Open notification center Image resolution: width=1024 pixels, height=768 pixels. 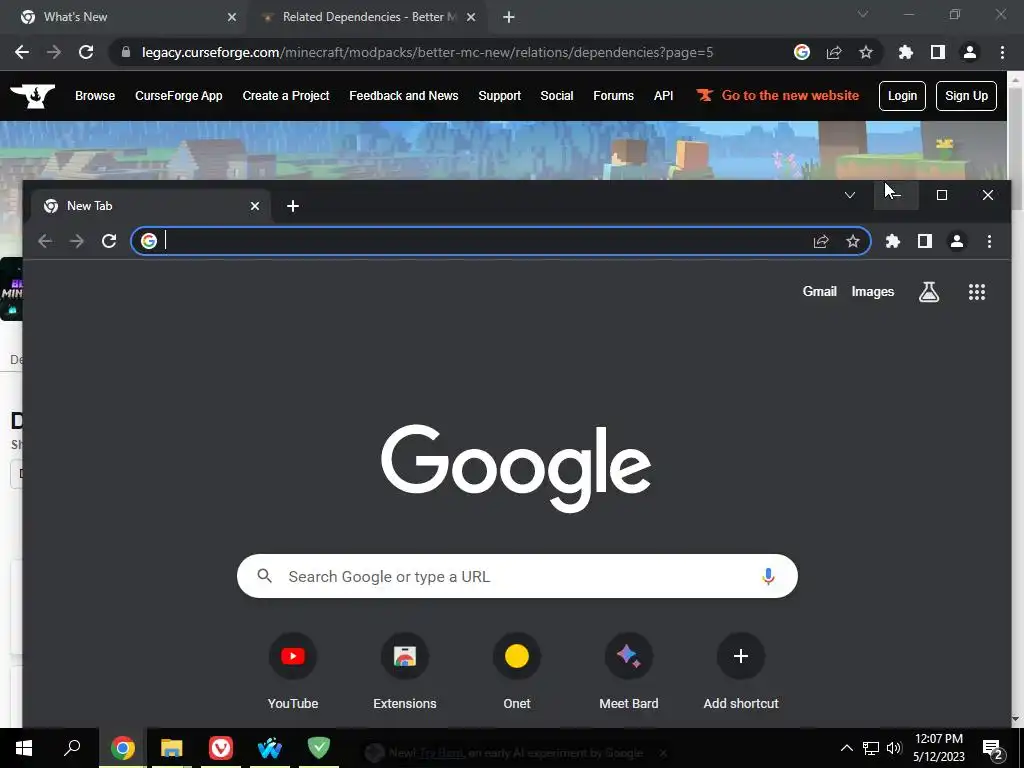(993, 748)
